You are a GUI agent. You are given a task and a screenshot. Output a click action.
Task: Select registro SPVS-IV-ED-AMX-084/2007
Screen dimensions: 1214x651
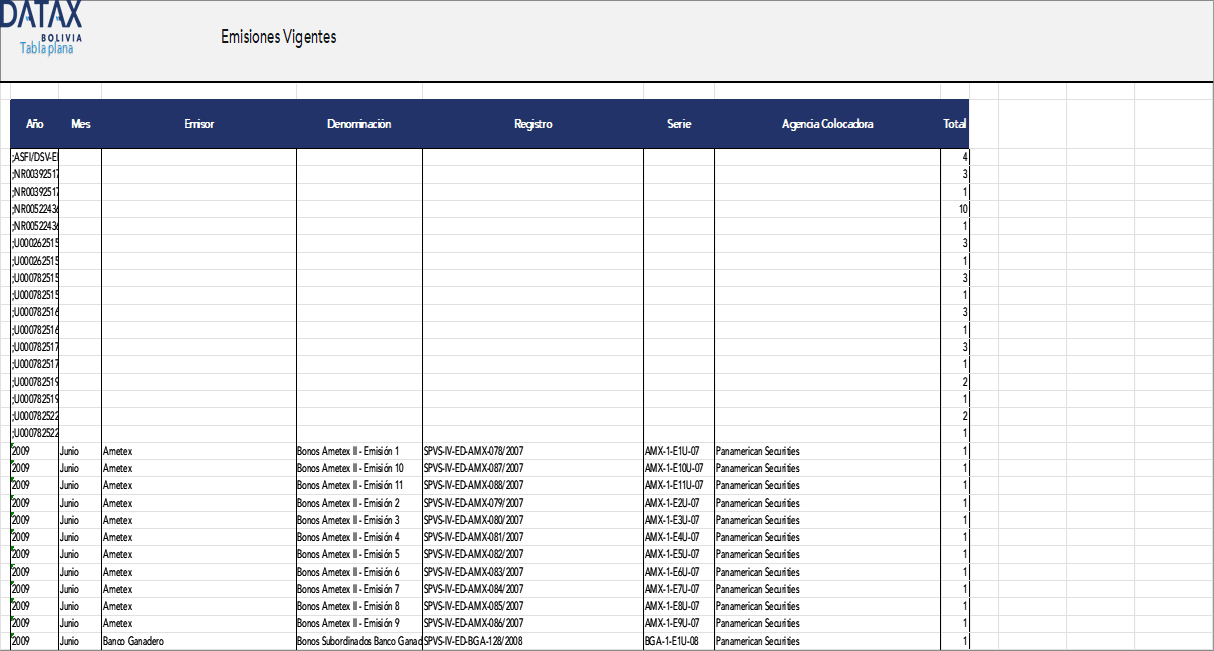tap(533, 589)
